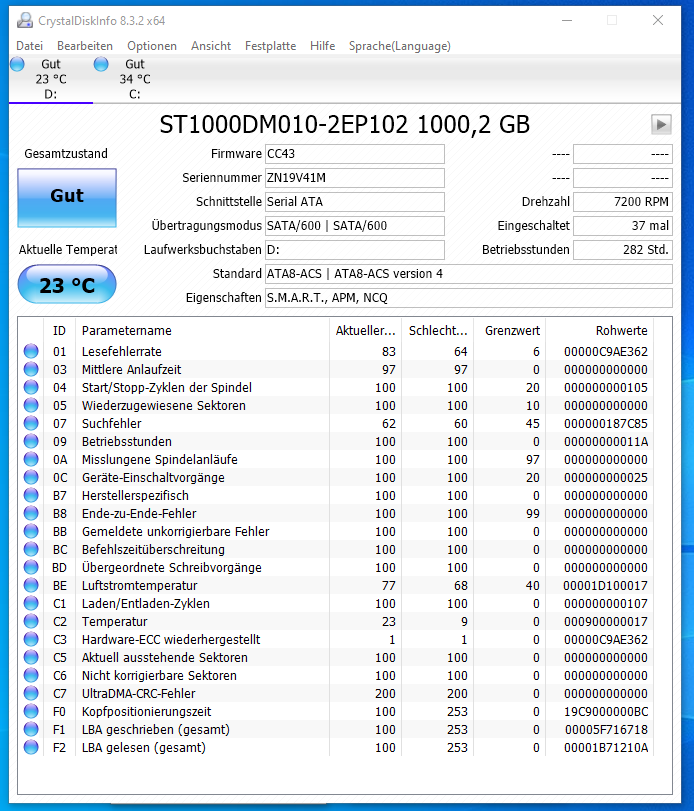Click the Schlecht... column header
This screenshot has width=694, height=811.
pyautogui.click(x=437, y=331)
